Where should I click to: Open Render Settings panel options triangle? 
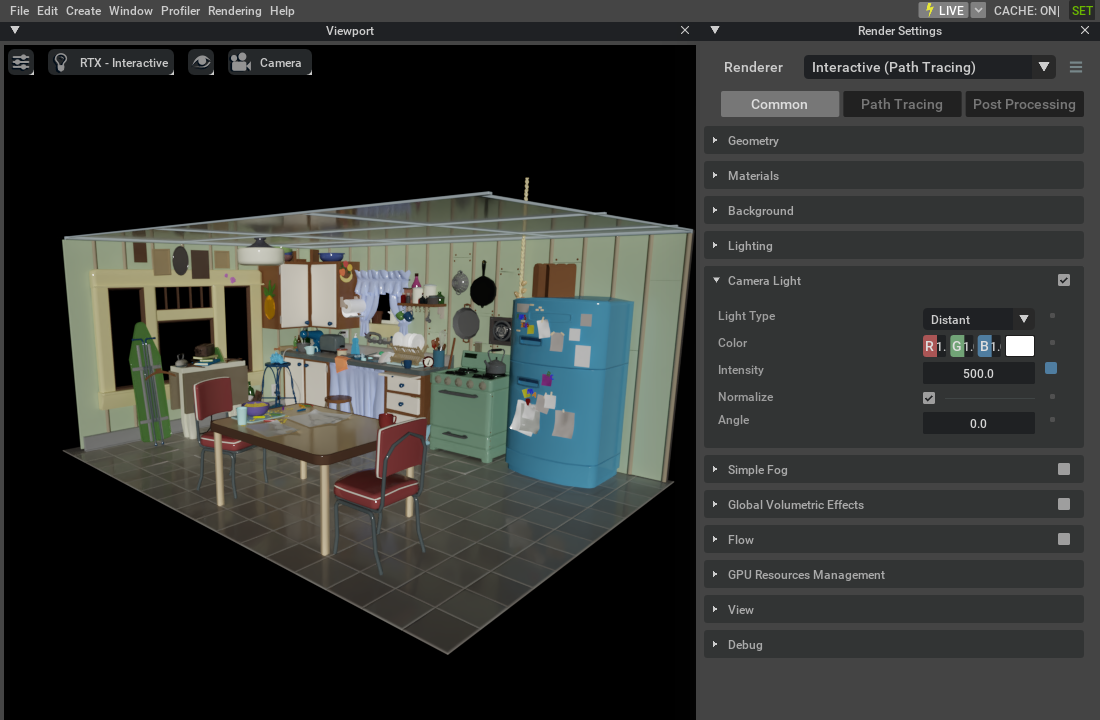click(715, 30)
